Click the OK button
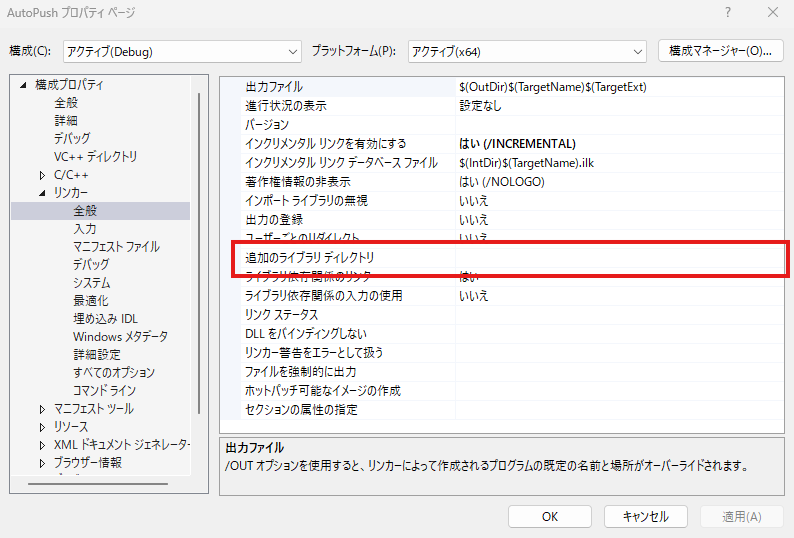Screen dimensions: 794x538 (549, 517)
